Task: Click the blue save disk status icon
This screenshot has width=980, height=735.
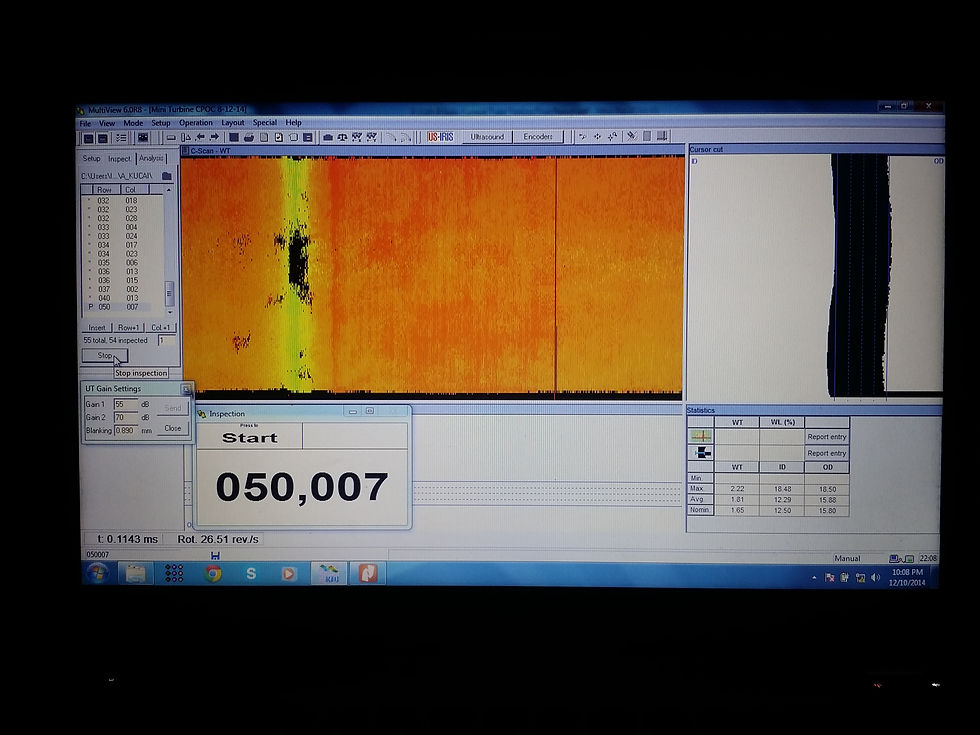Action: click(215, 555)
